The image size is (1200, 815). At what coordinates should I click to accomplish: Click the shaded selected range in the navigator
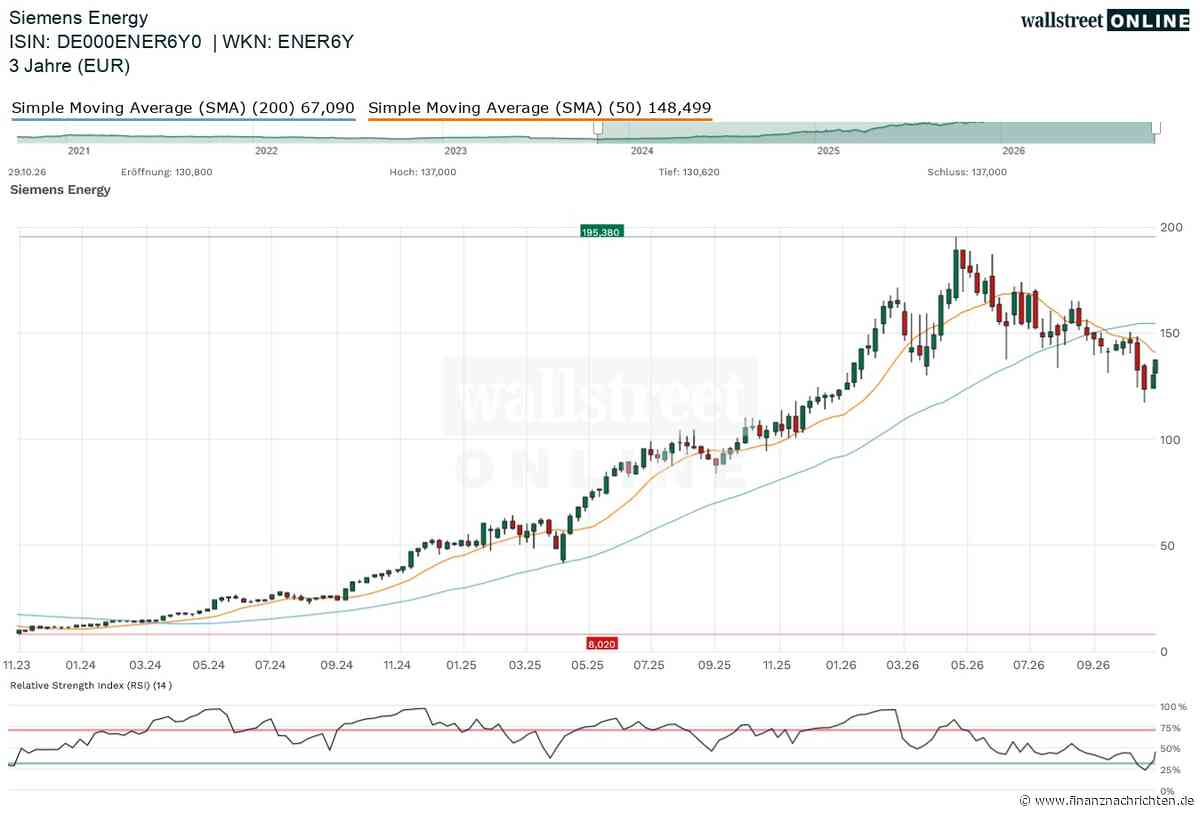[x=876, y=131]
